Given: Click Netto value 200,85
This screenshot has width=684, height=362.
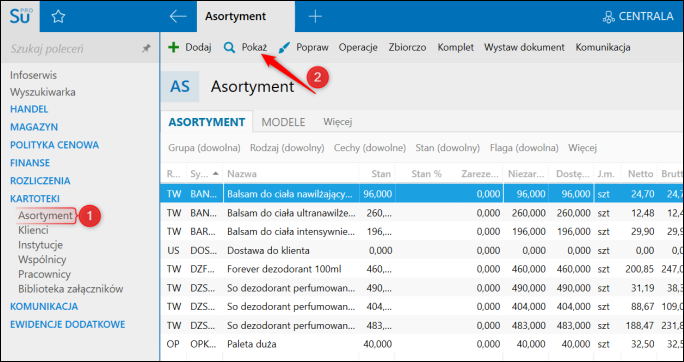Looking at the screenshot, I should click(640, 269).
